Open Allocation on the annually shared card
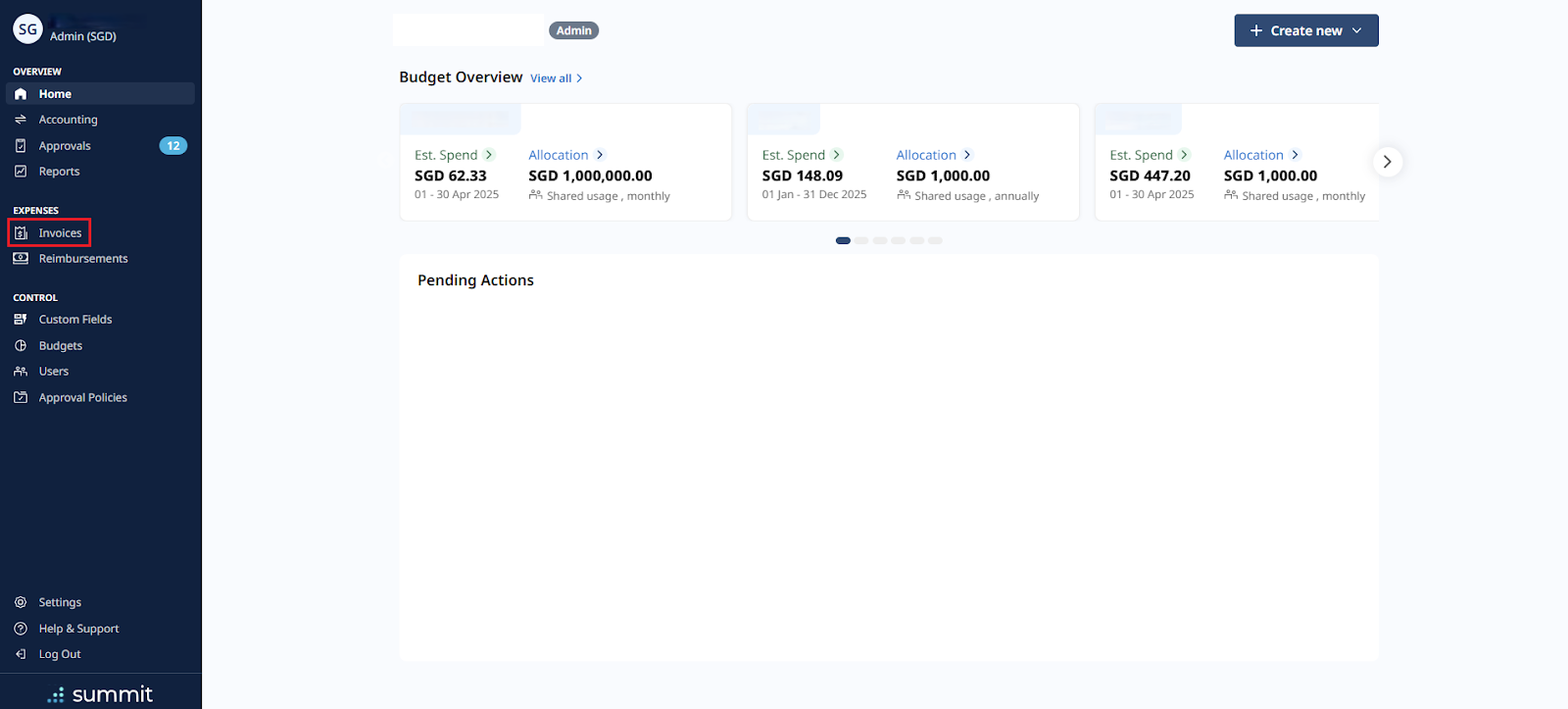 926,155
